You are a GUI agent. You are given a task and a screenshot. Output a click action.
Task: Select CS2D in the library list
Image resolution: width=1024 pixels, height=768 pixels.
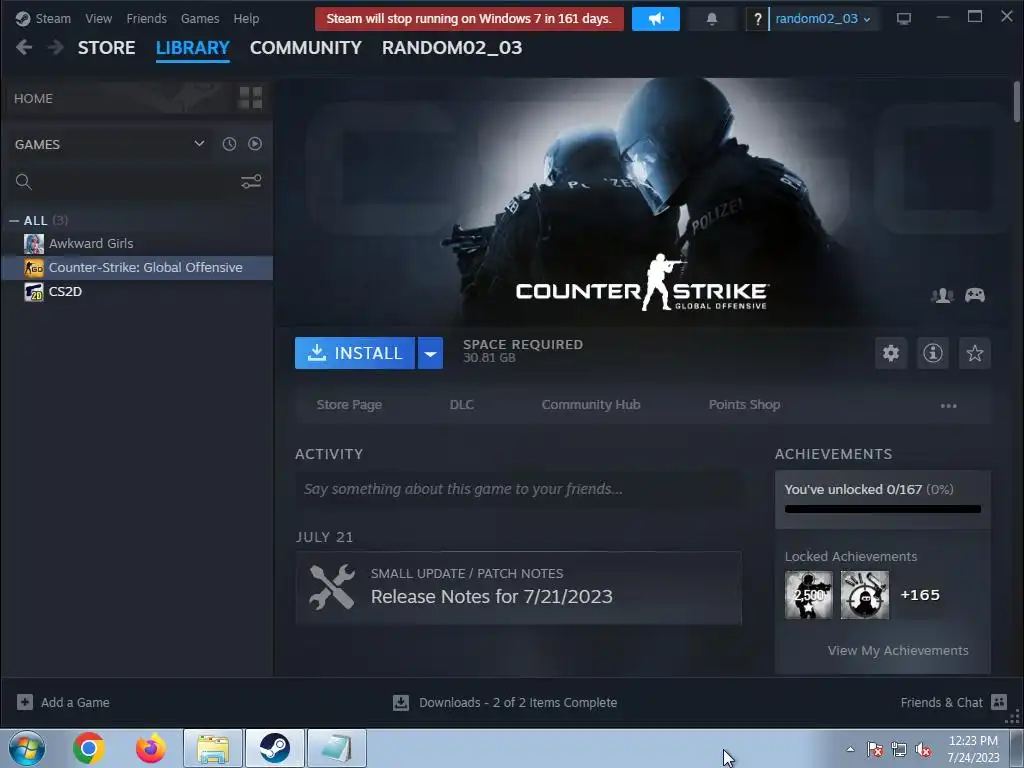(136, 292)
